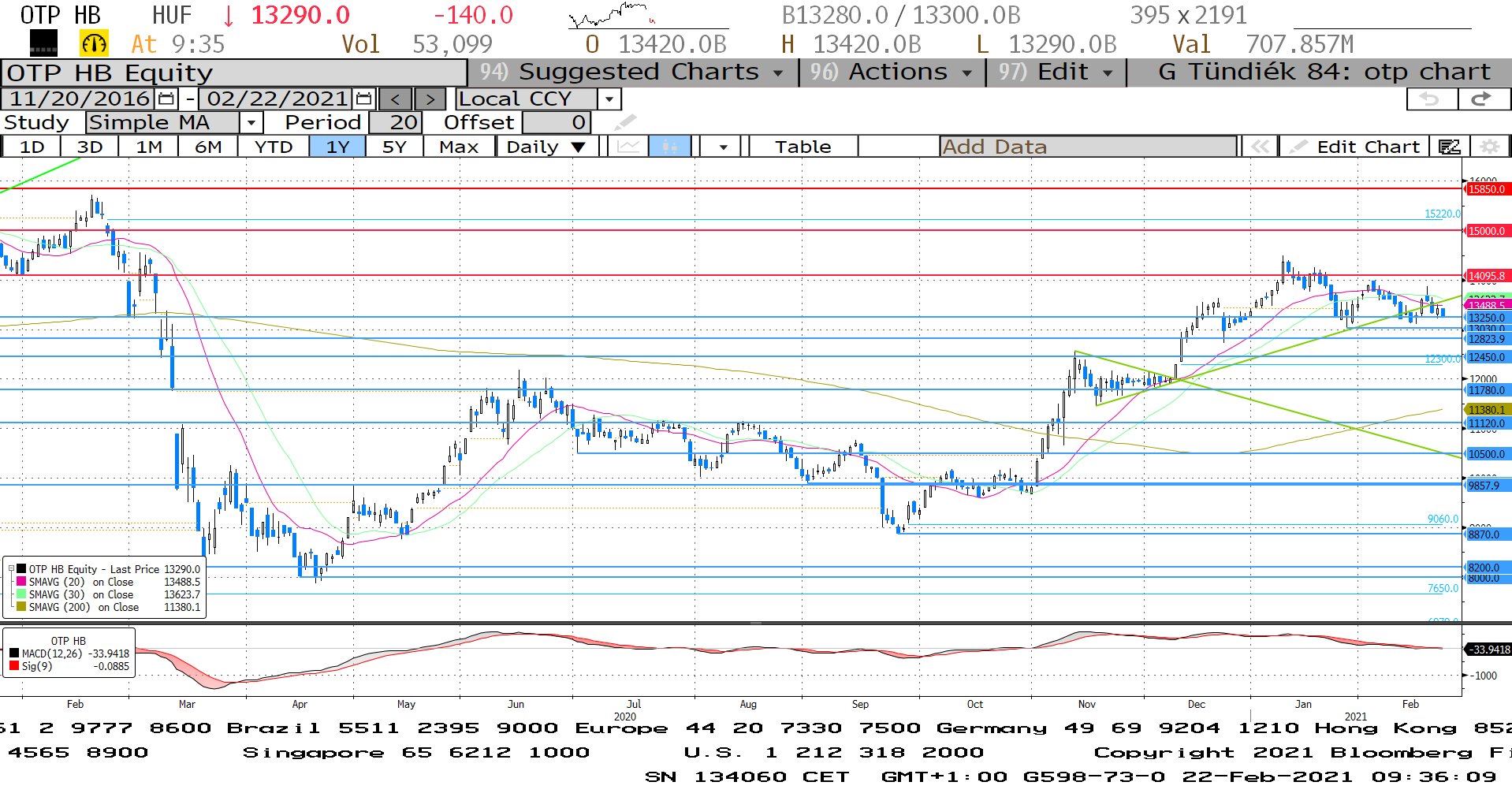The image size is (1512, 808).
Task: Click the last price 13290.0 in header
Action: click(x=300, y=15)
